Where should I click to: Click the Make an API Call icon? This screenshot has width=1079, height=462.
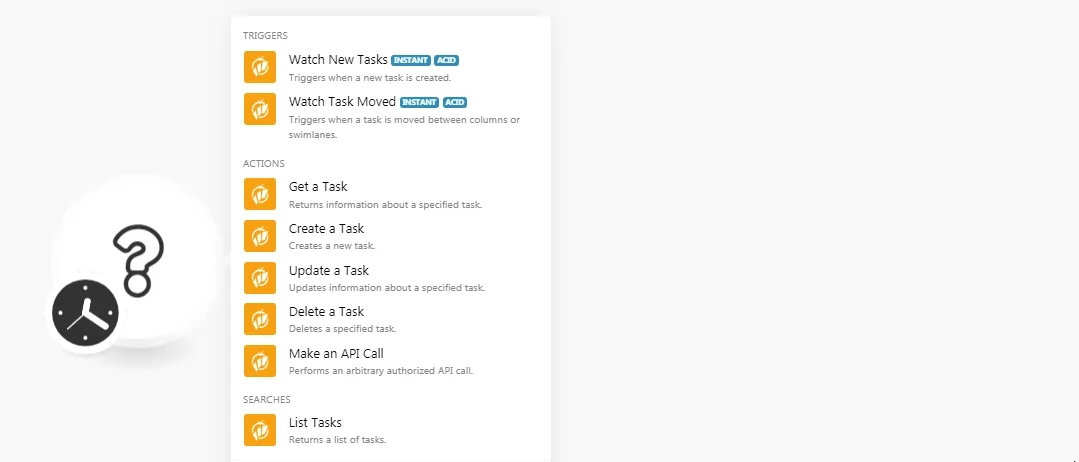click(x=259, y=361)
